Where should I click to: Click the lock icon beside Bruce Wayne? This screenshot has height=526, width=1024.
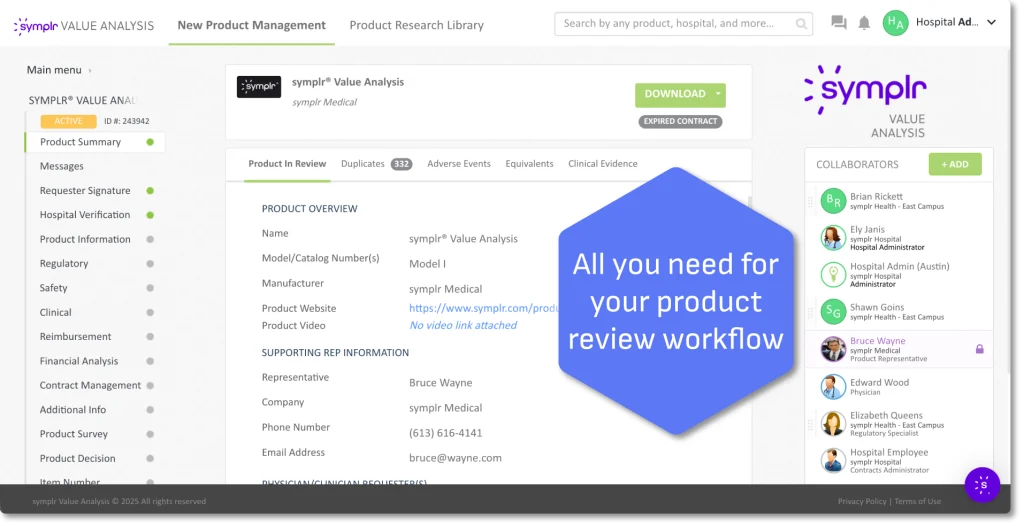(980, 349)
